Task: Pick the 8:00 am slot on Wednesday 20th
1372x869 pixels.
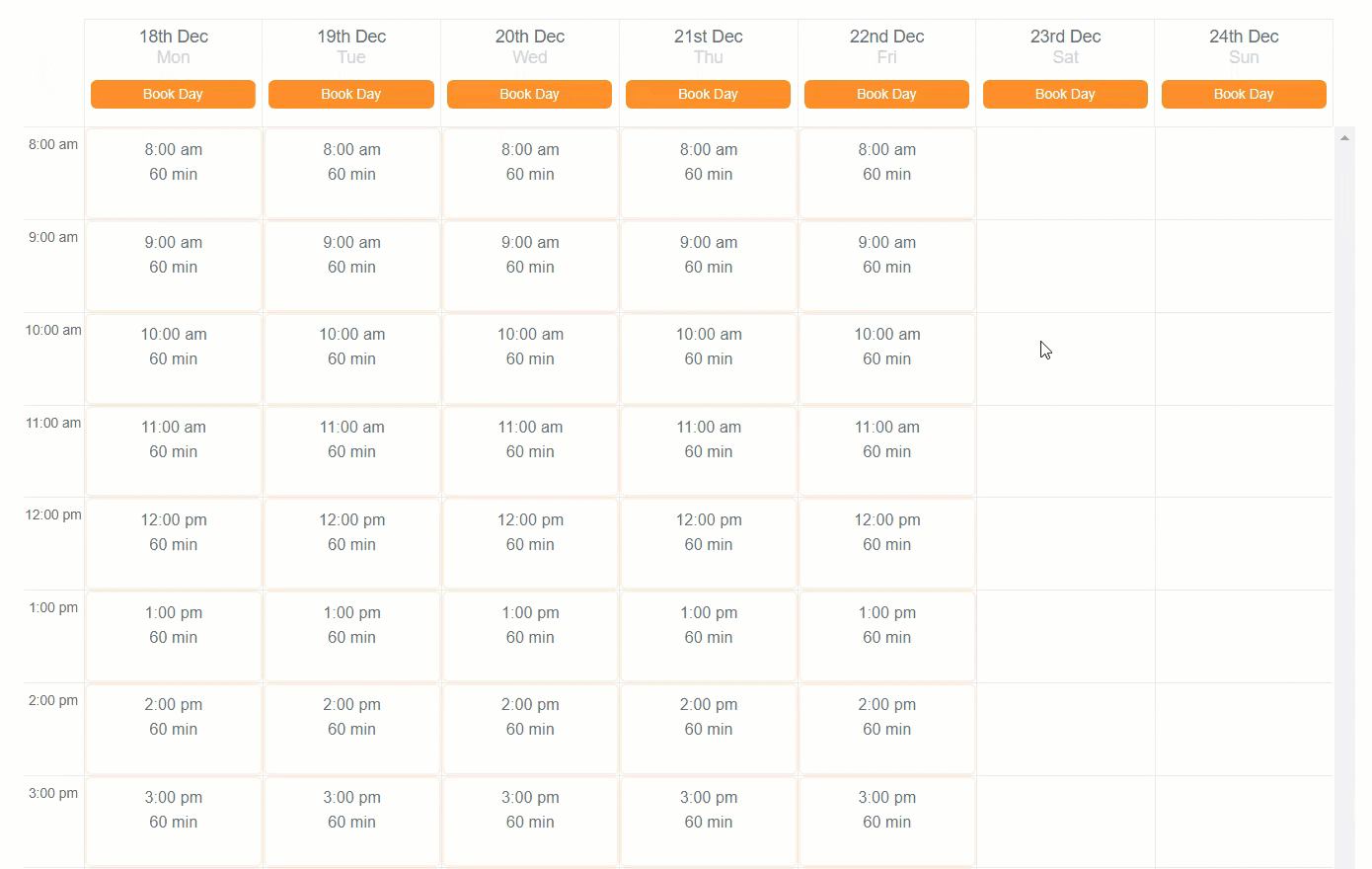Action: (x=531, y=174)
